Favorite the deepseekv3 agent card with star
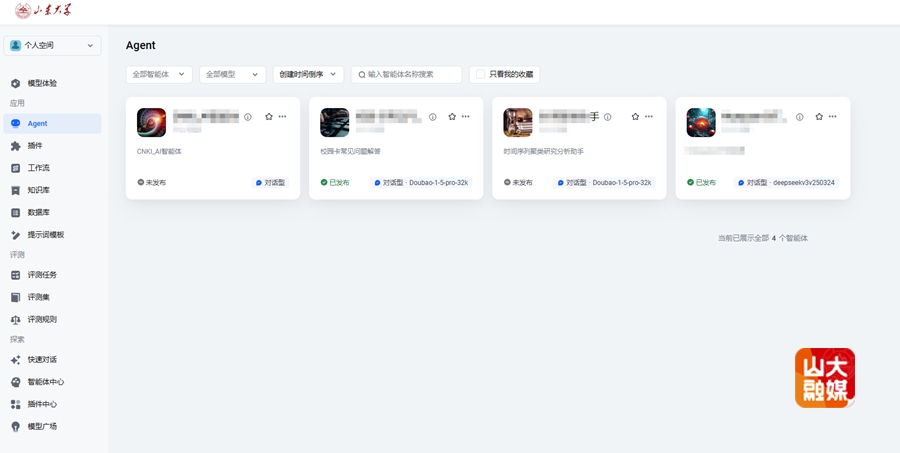The image size is (900, 453). click(x=819, y=117)
